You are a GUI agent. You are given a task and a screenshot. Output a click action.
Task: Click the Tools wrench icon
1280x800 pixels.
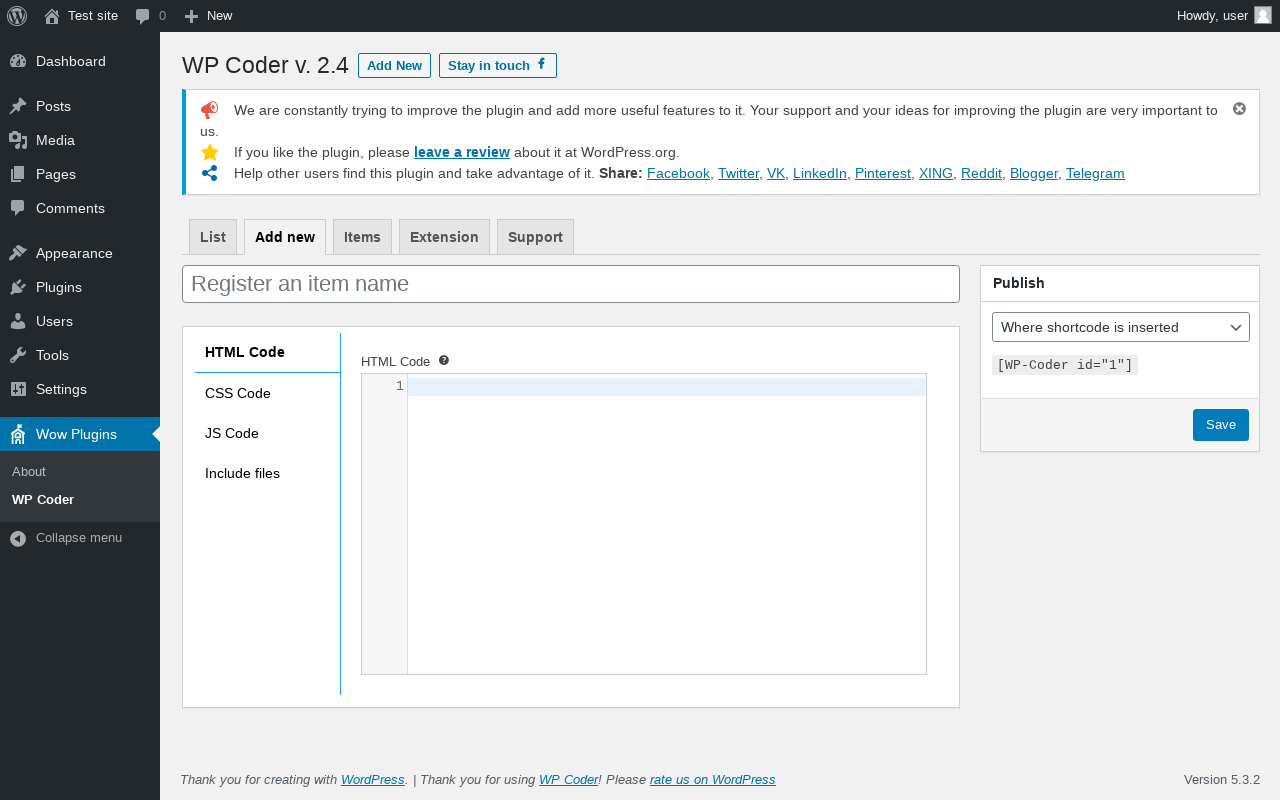coord(18,355)
